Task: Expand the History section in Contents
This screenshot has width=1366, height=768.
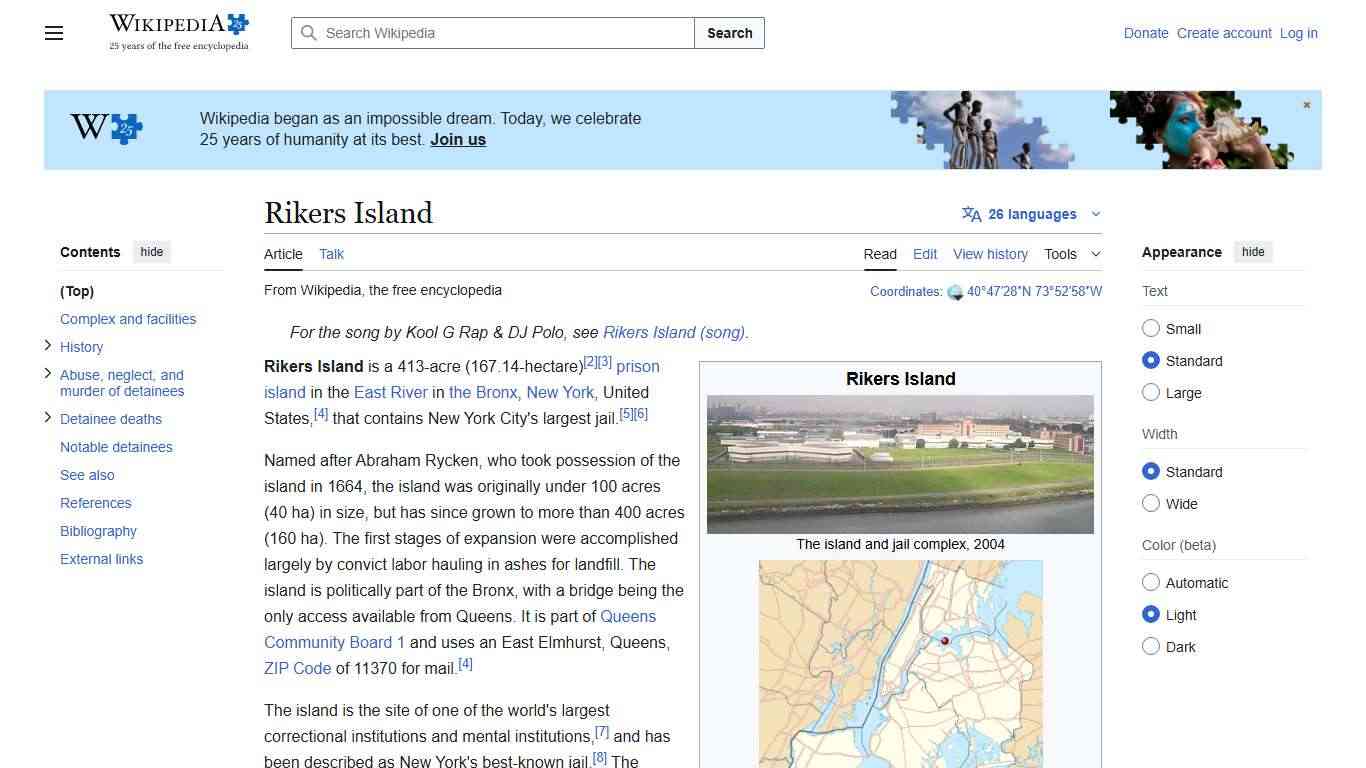Action: point(48,346)
